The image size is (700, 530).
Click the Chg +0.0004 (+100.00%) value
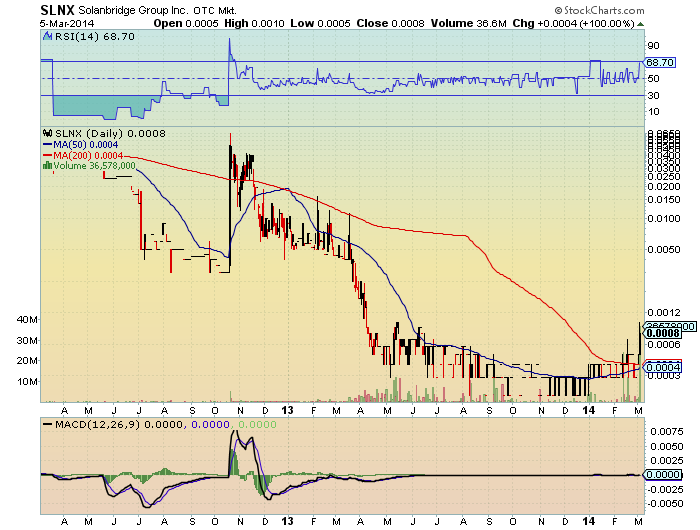coord(573,24)
